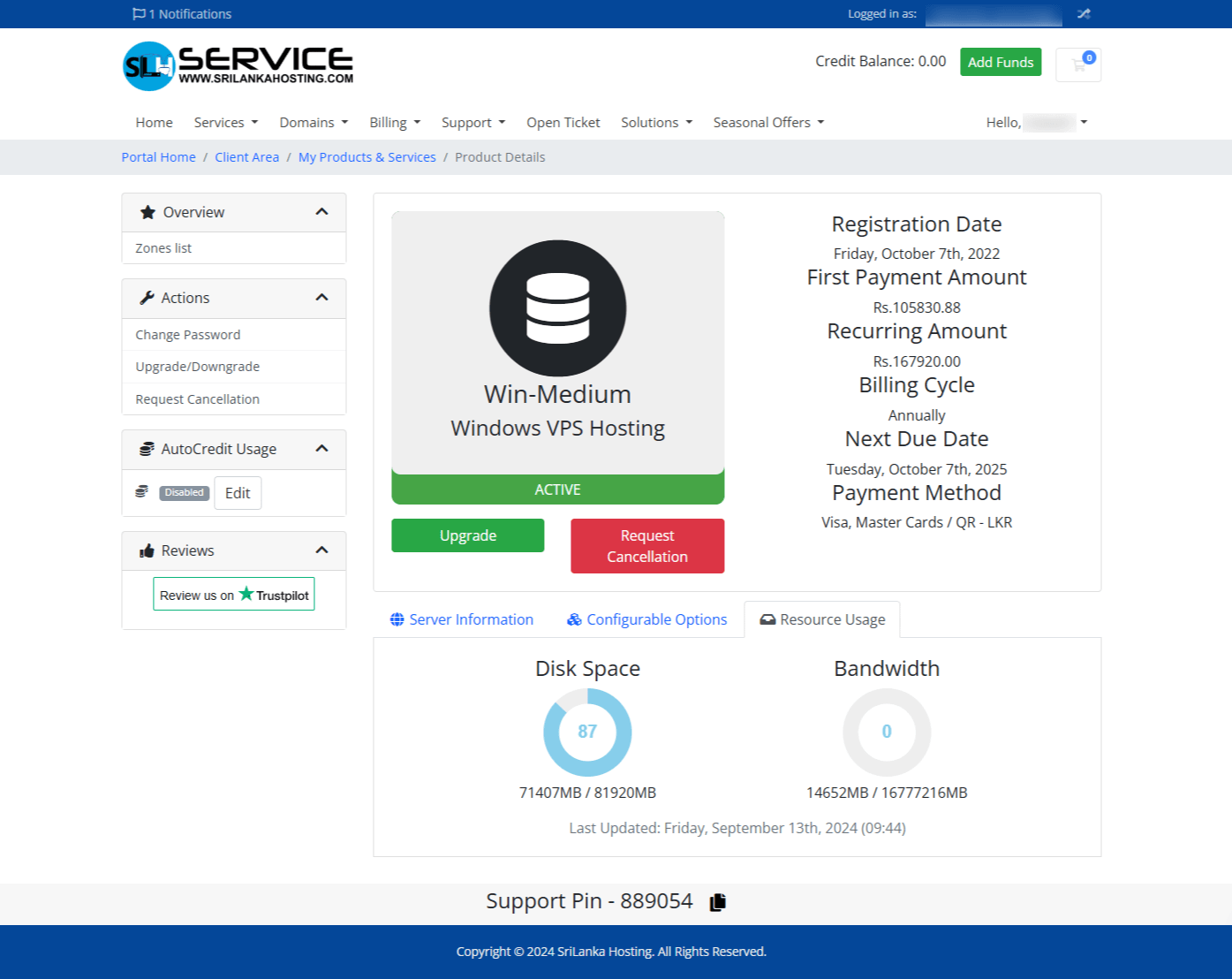The height and width of the screenshot is (979, 1232).
Task: Click the 14652MB / 16777216MB text
Action: [x=887, y=793]
